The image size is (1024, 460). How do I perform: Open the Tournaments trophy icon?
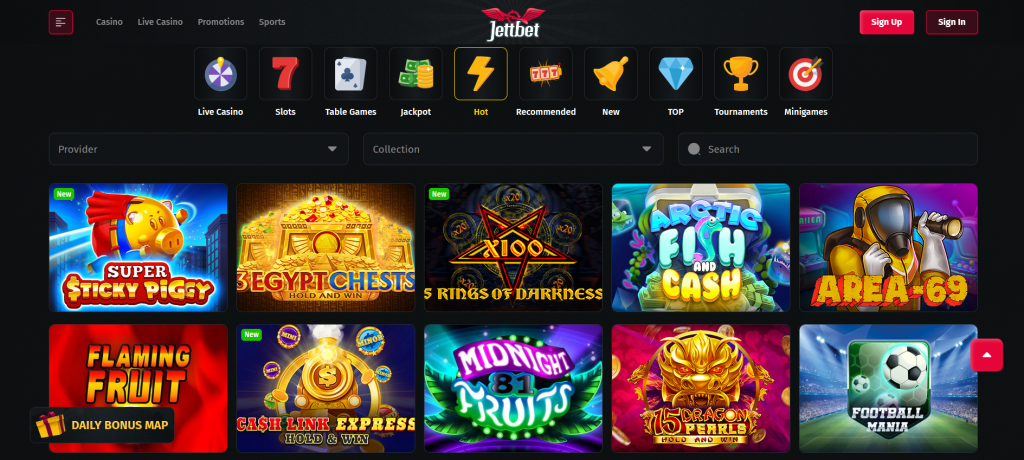pos(741,74)
